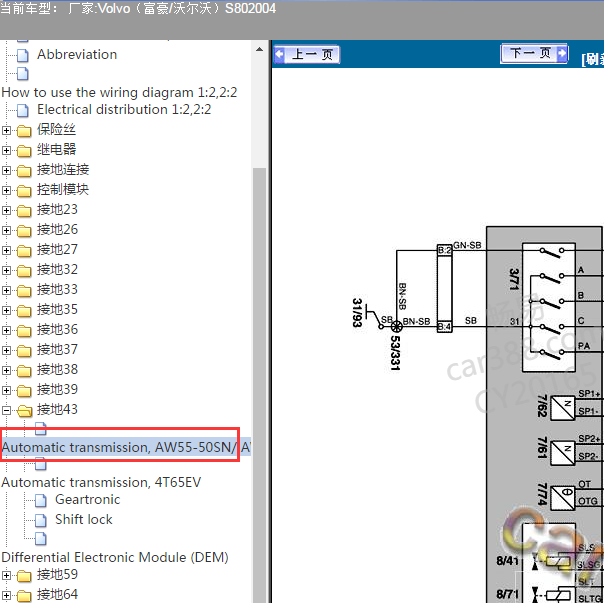
Task: Go to previous page with 上一页
Action: (307, 54)
